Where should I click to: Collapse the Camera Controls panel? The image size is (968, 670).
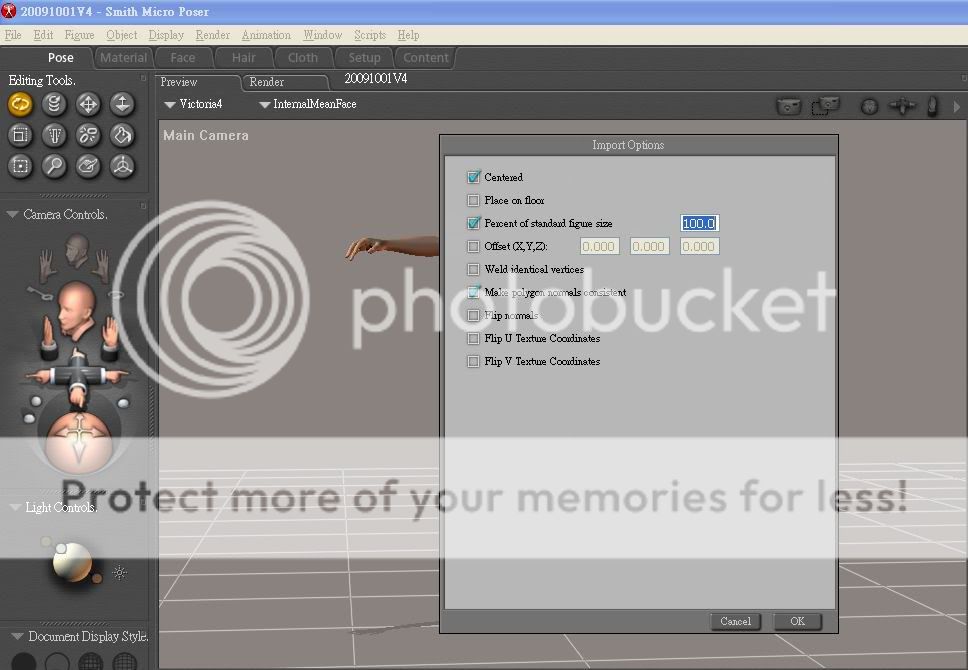coord(13,214)
